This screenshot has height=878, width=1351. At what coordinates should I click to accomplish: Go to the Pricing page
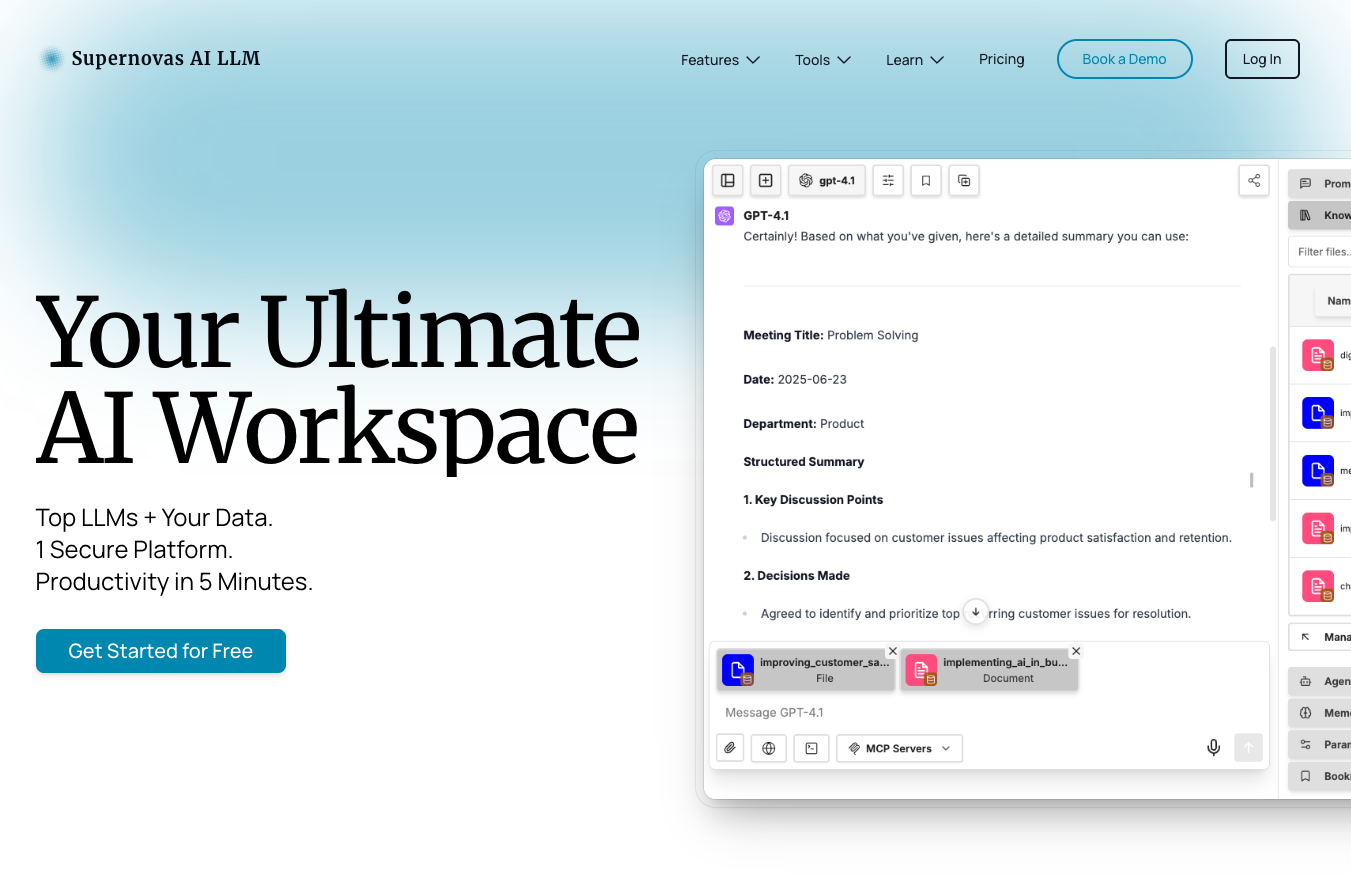pyautogui.click(x=1001, y=59)
